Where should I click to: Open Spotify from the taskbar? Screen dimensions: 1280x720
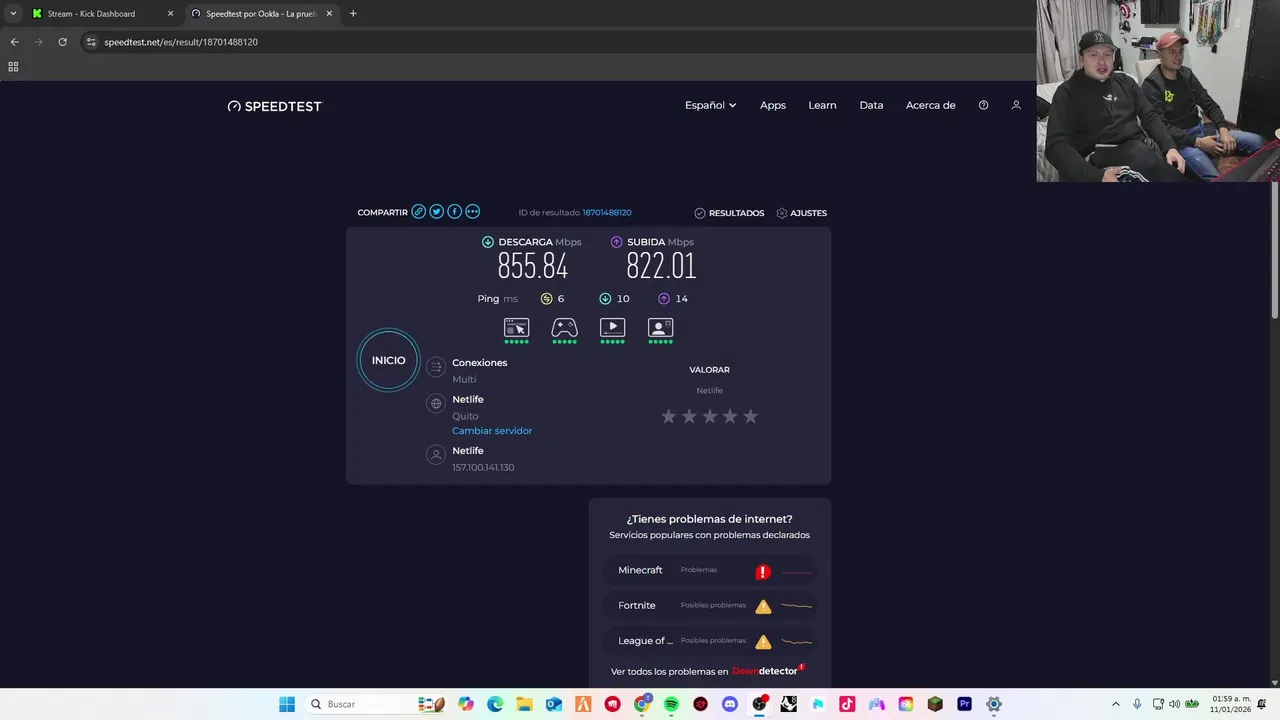[671, 704]
